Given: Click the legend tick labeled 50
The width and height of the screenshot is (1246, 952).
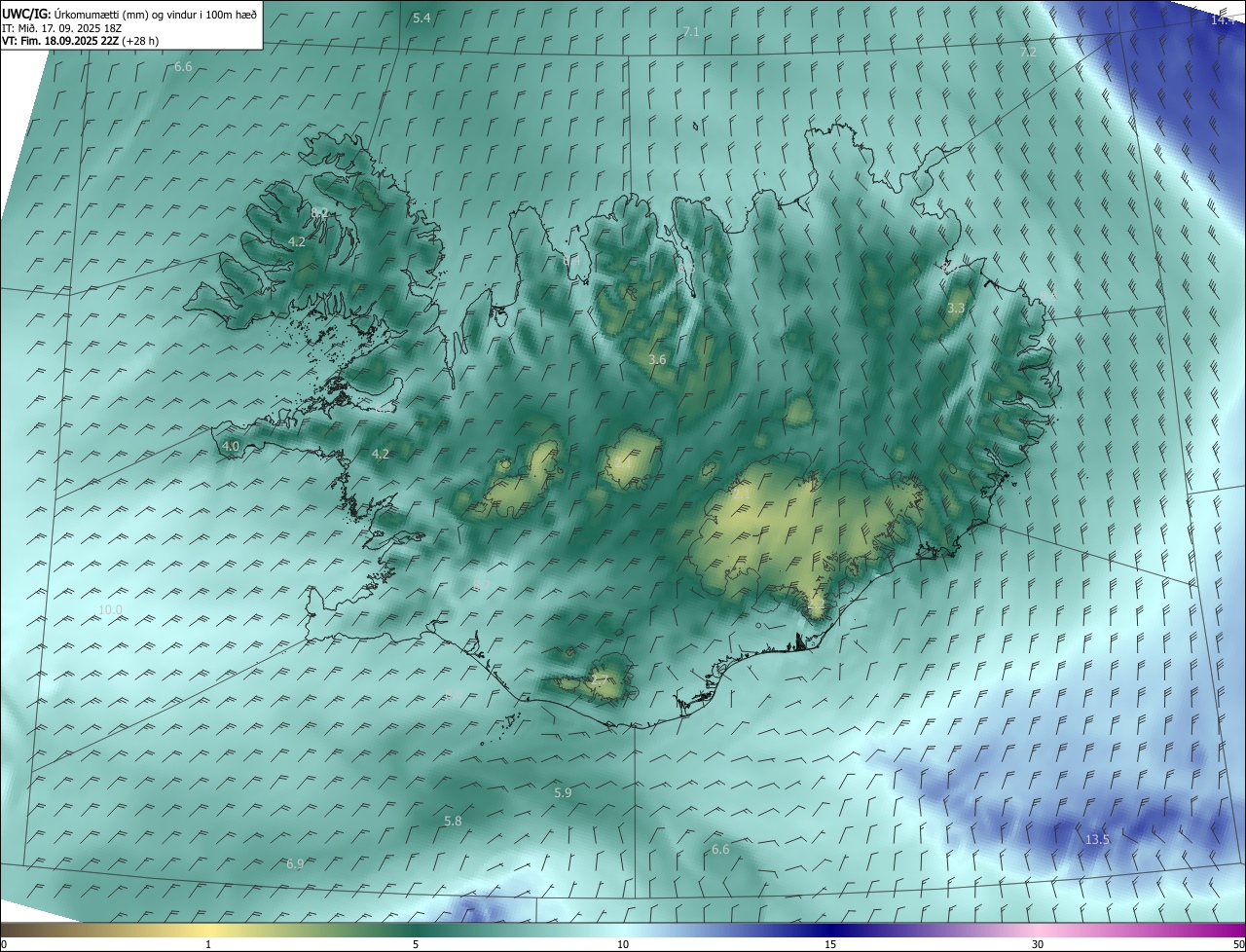Looking at the screenshot, I should [x=1238, y=945].
